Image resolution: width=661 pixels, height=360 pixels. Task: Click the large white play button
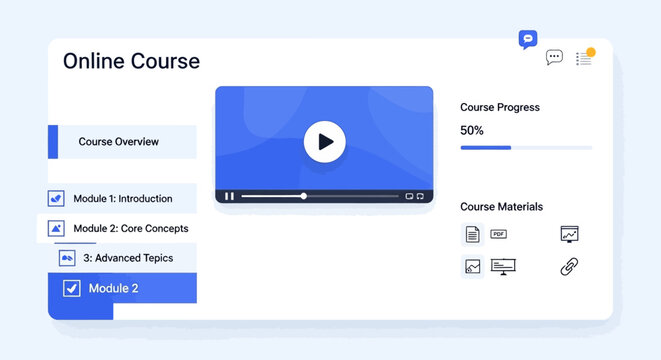point(325,142)
